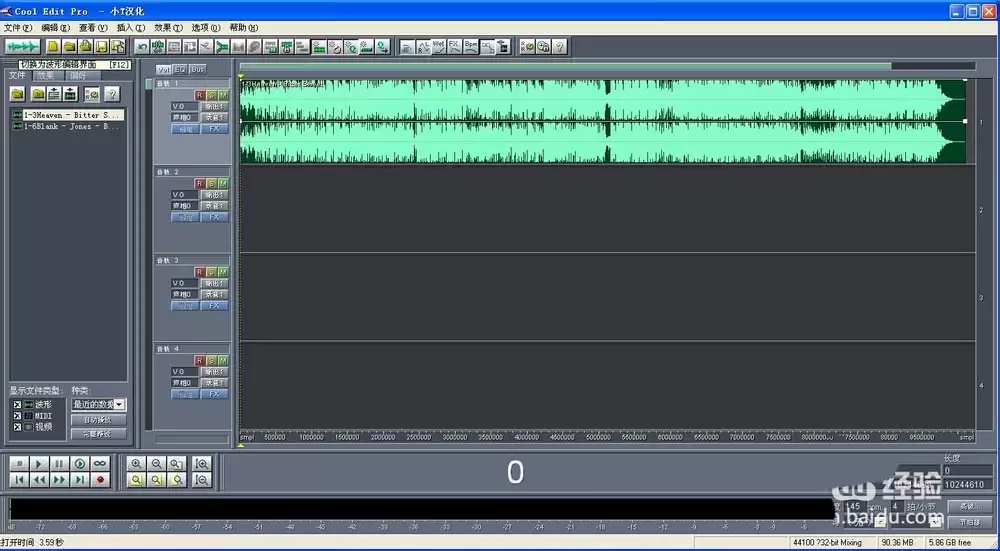Start playback with the Play button
Viewport: 1000px width, 551px height.
pyautogui.click(x=39, y=464)
